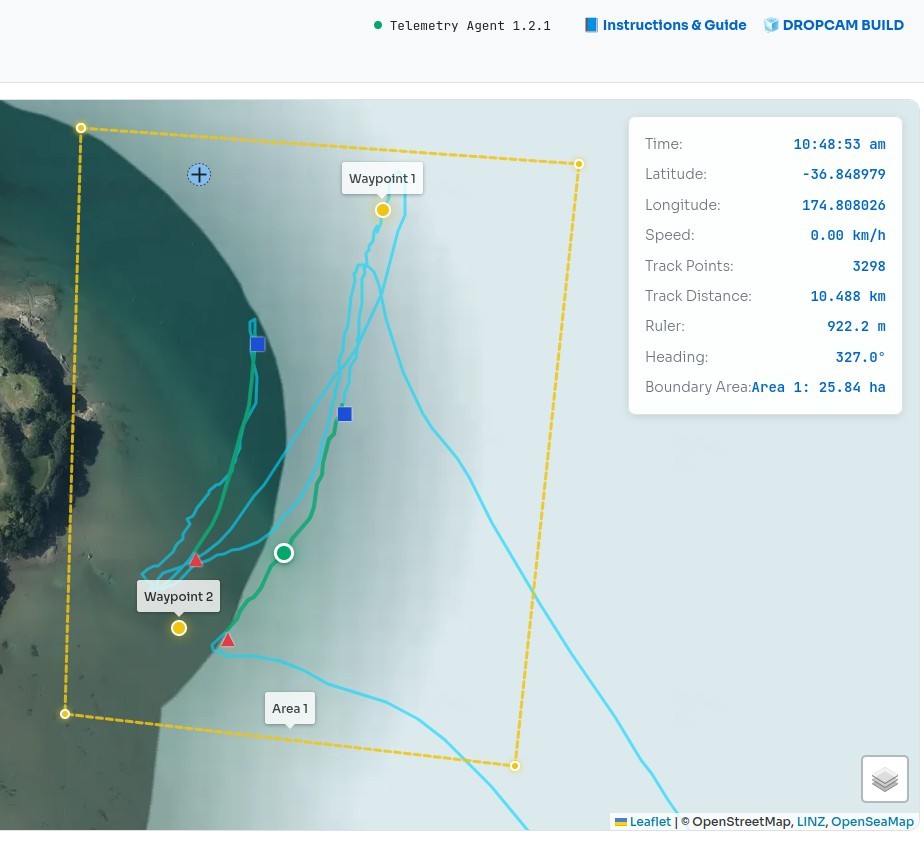924x844 pixels.
Task: Click the DROPCAM BUILD globe icon
Action: coord(771,24)
